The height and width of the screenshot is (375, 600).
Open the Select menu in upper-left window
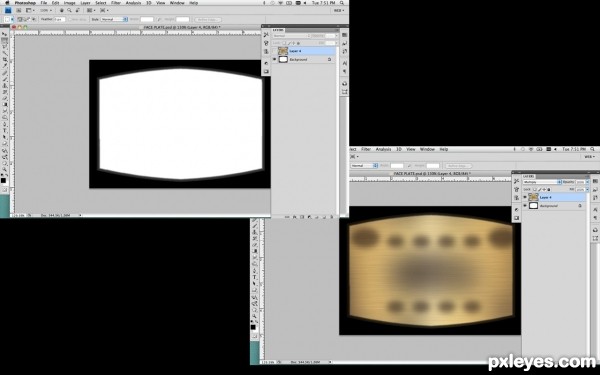pyautogui.click(x=101, y=3)
